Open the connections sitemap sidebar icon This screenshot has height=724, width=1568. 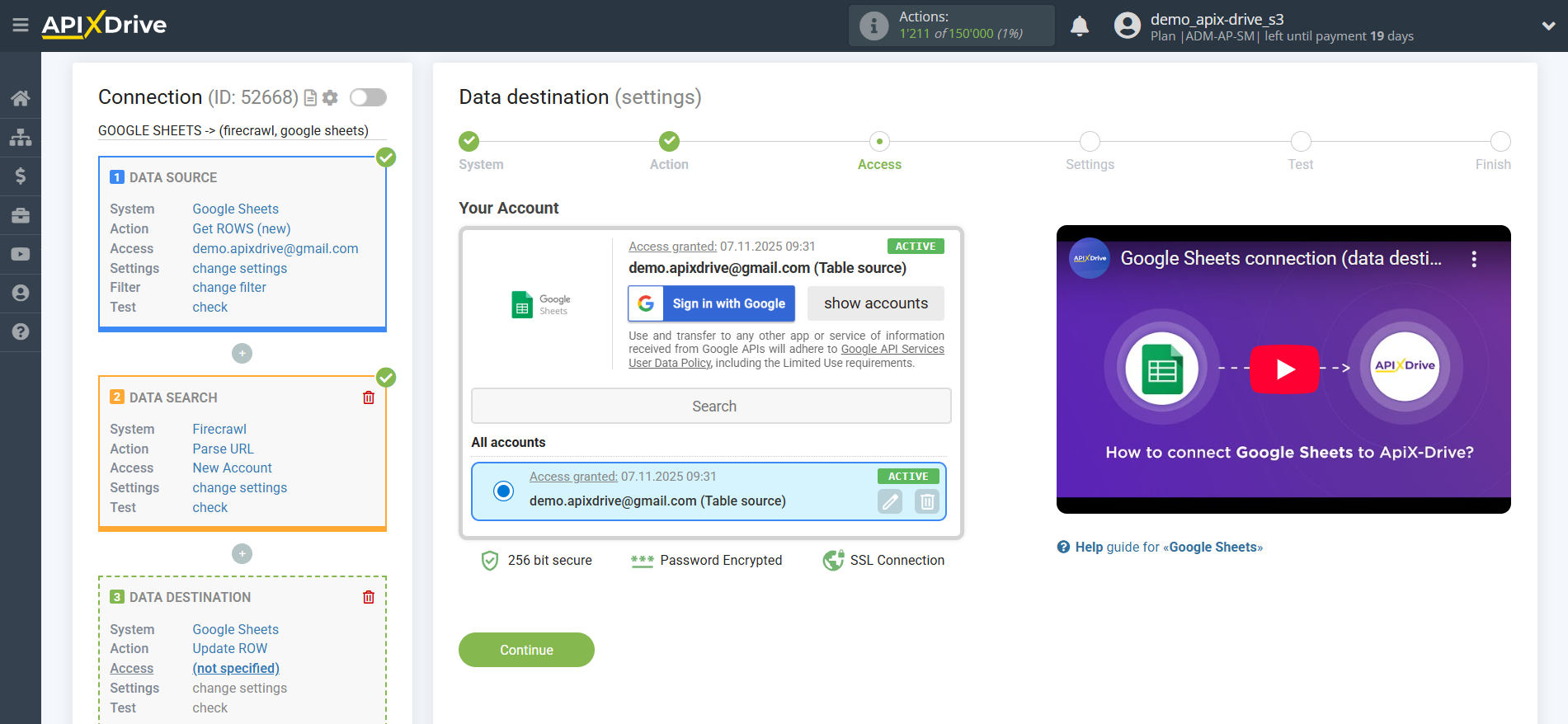click(21, 137)
